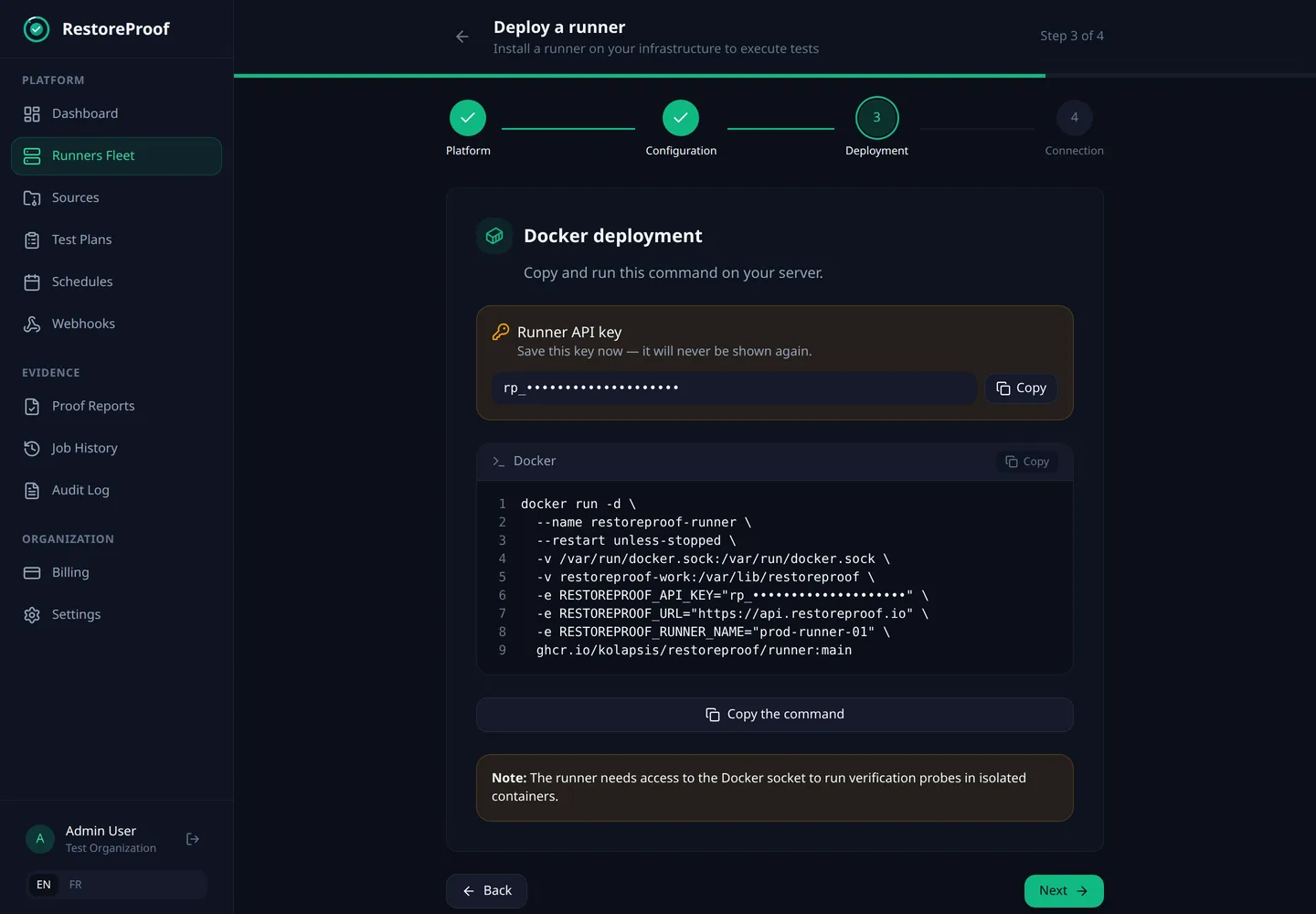Click the Runner API key key icon
Viewport: 1316px width, 914px height.
click(x=501, y=332)
